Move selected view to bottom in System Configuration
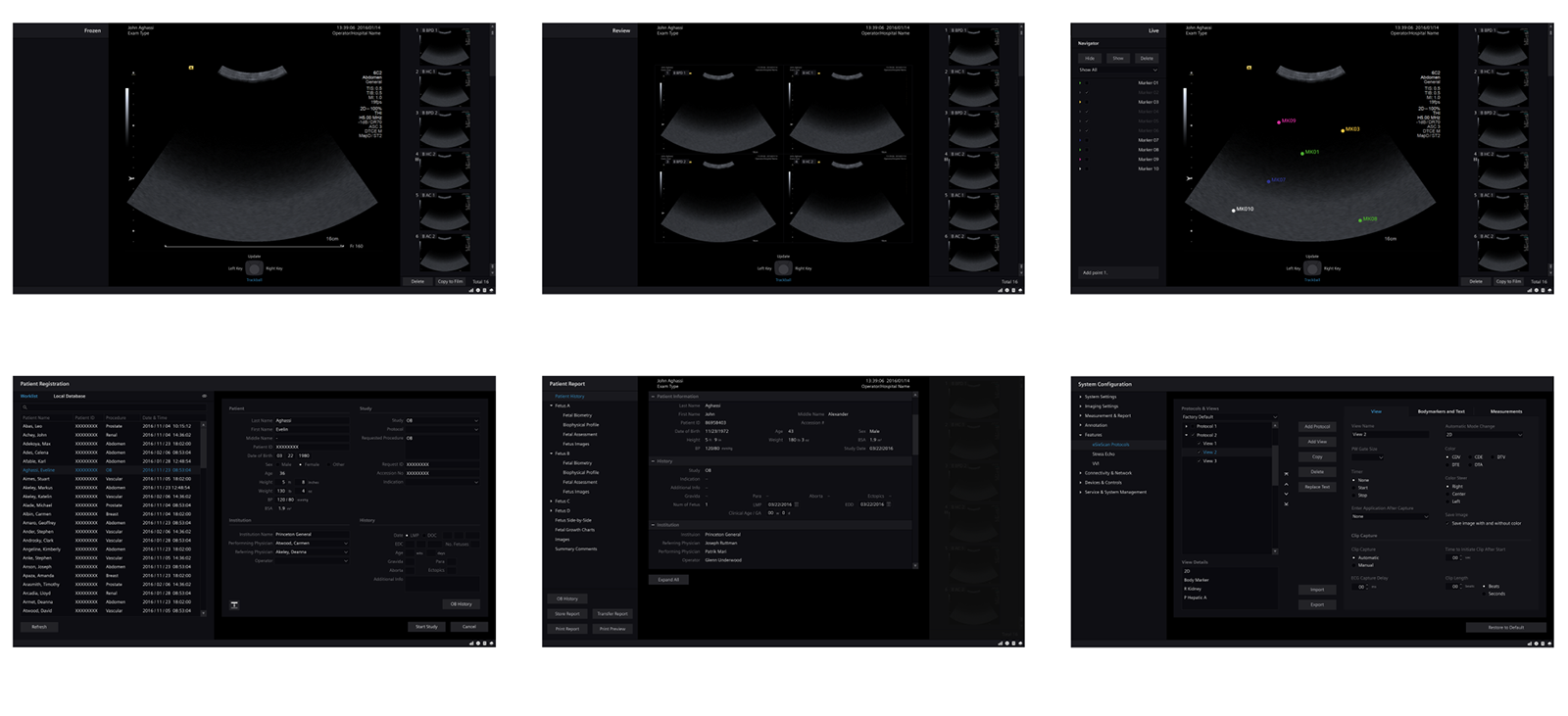 tap(1286, 503)
